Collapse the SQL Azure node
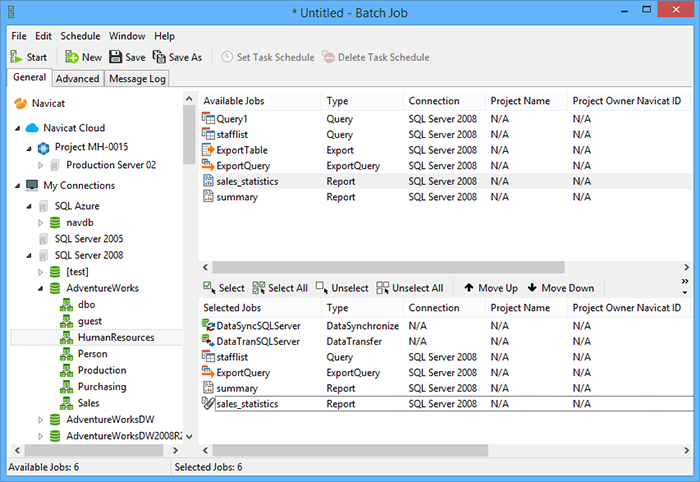This screenshot has width=700, height=482. tap(29, 206)
